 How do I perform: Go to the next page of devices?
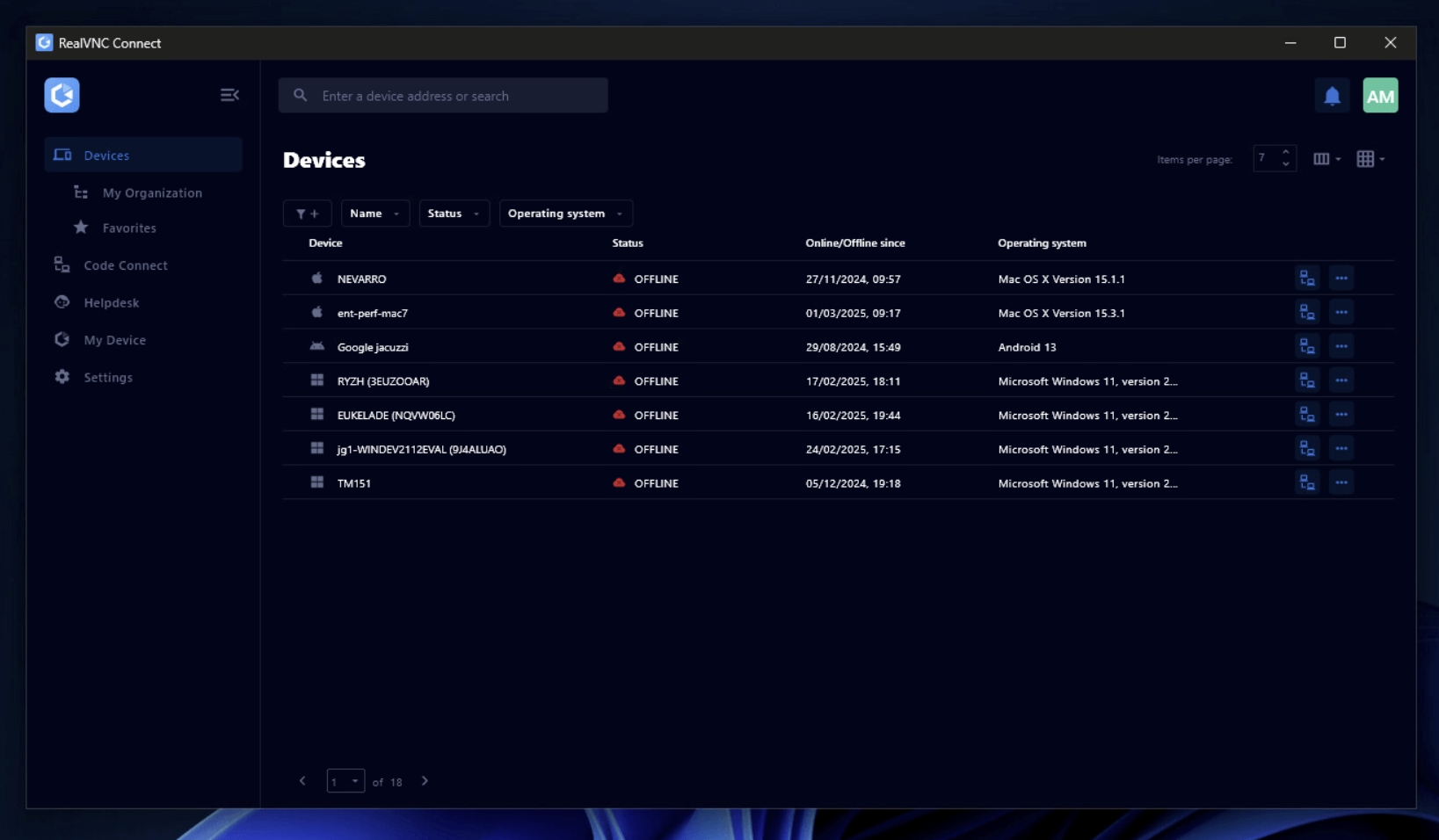point(425,781)
